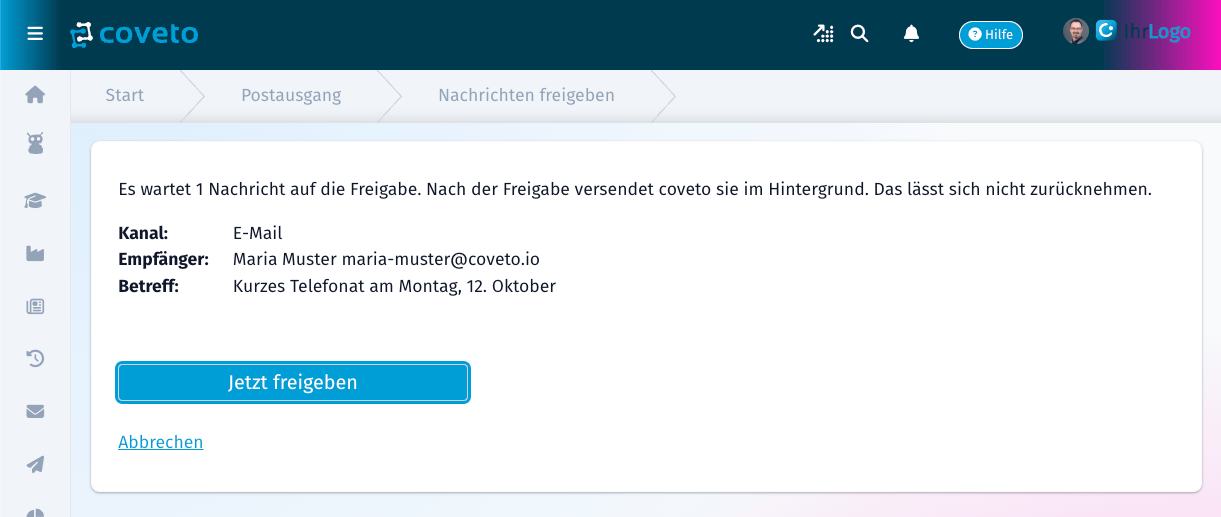The image size is (1221, 517).
Task: Click the Empfänger: label
Action: [x=163, y=259]
